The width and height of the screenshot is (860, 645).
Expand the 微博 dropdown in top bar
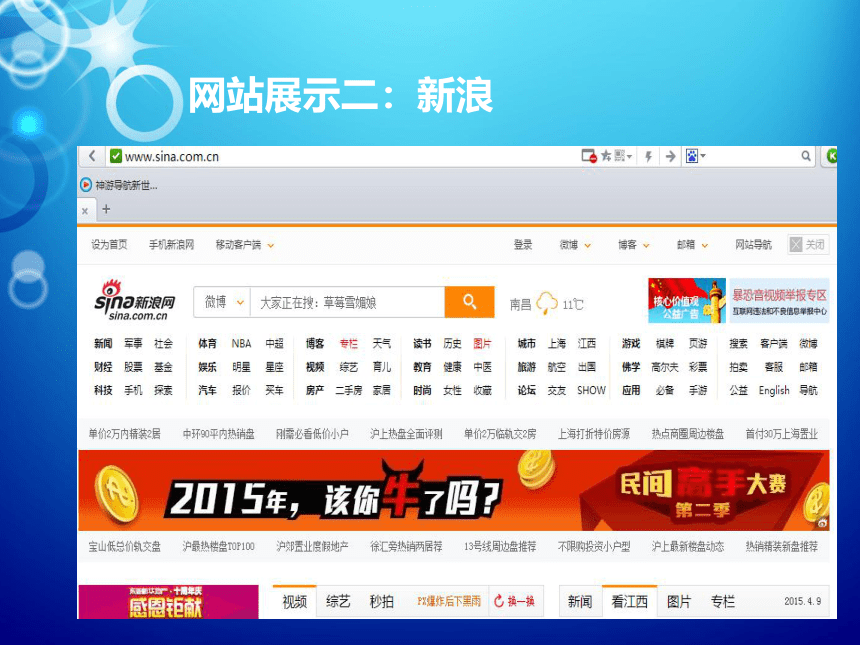pyautogui.click(x=587, y=246)
